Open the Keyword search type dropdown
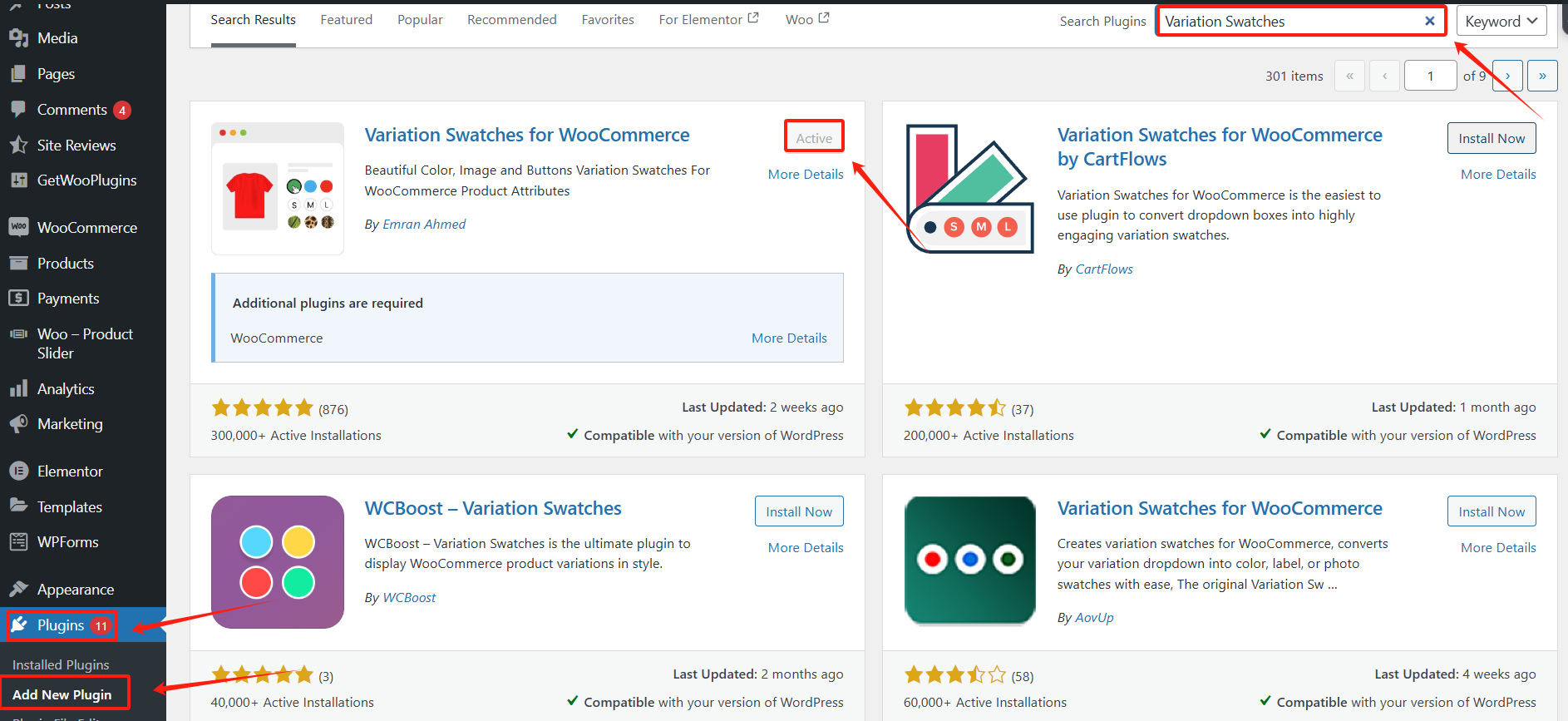Image resolution: width=1568 pixels, height=721 pixels. [x=1501, y=22]
